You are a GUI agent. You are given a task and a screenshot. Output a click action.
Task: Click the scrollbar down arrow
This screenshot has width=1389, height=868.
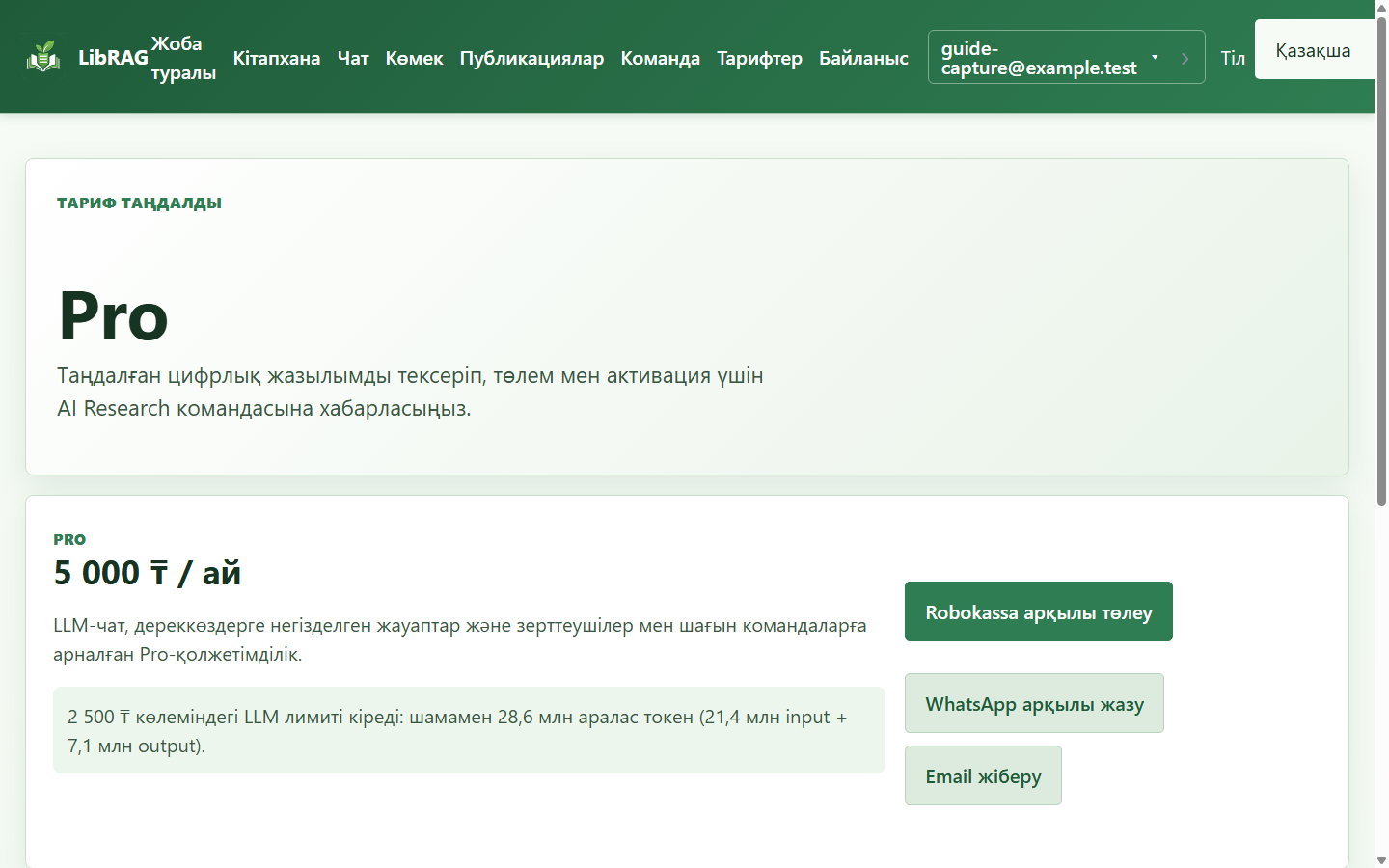pos(1381,860)
